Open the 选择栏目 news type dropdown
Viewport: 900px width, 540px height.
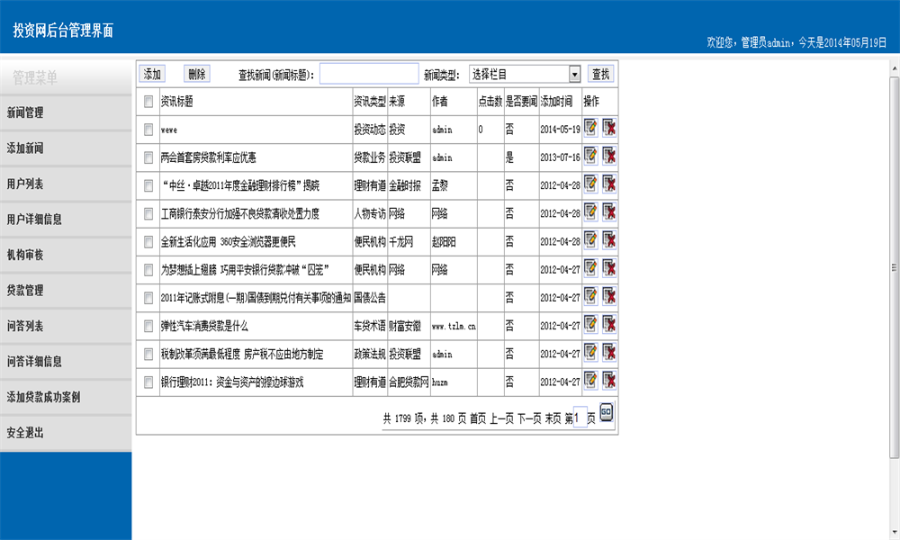pyautogui.click(x=525, y=74)
